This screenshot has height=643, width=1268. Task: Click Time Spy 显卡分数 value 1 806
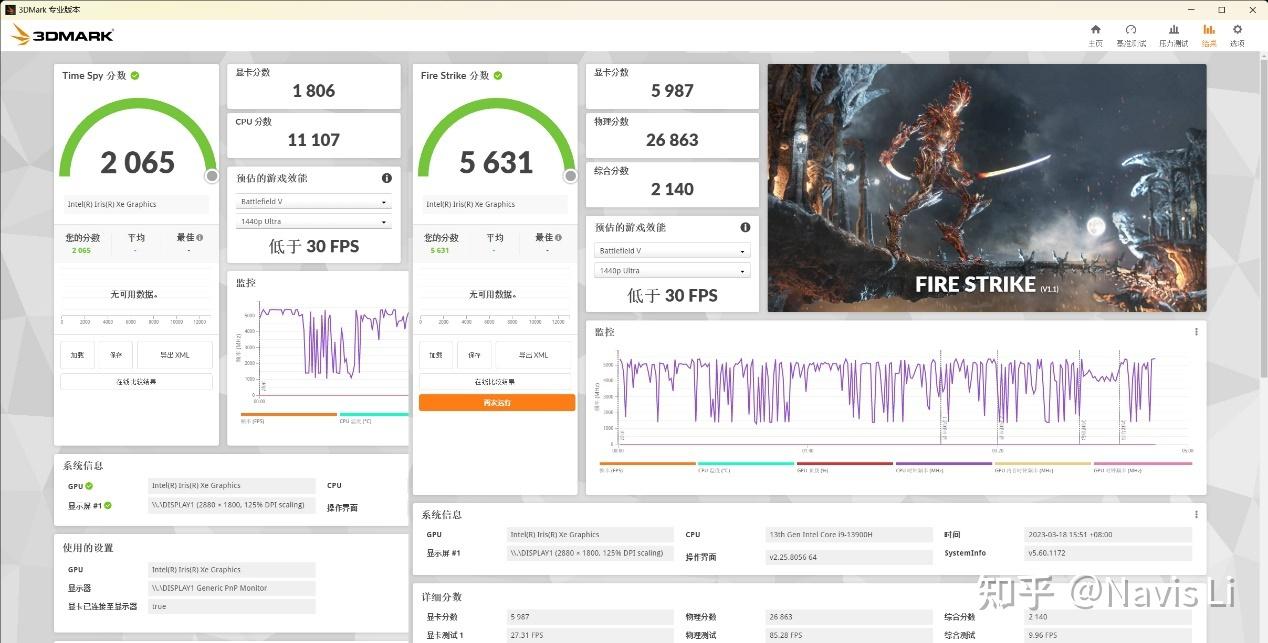pos(314,91)
